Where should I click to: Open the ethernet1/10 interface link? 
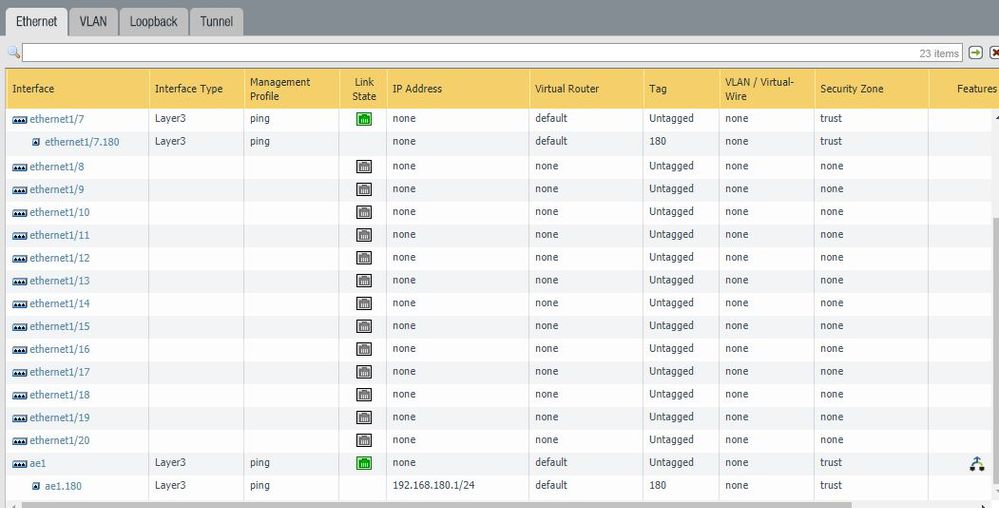point(60,212)
